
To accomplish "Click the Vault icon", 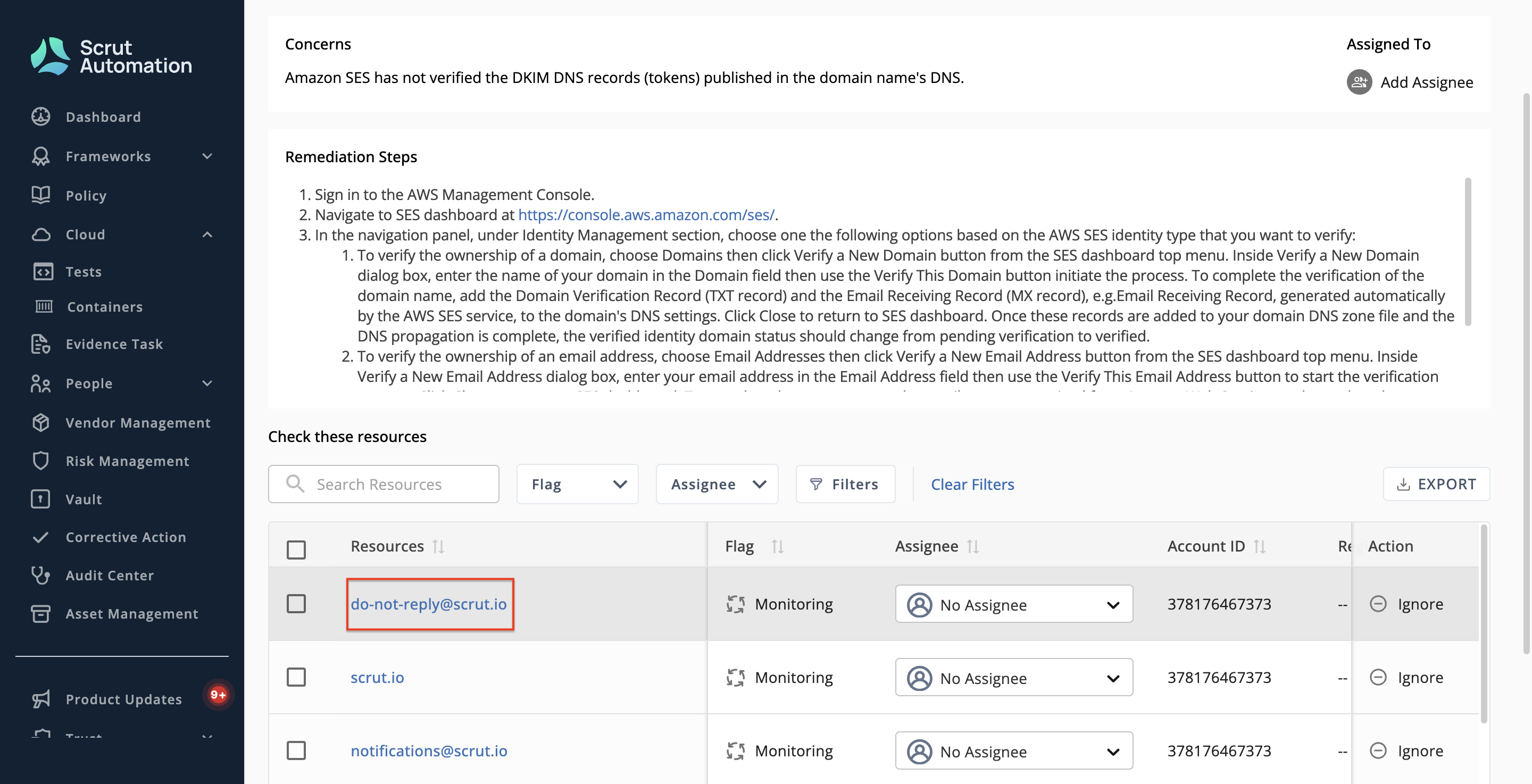I will pyautogui.click(x=40, y=499).
